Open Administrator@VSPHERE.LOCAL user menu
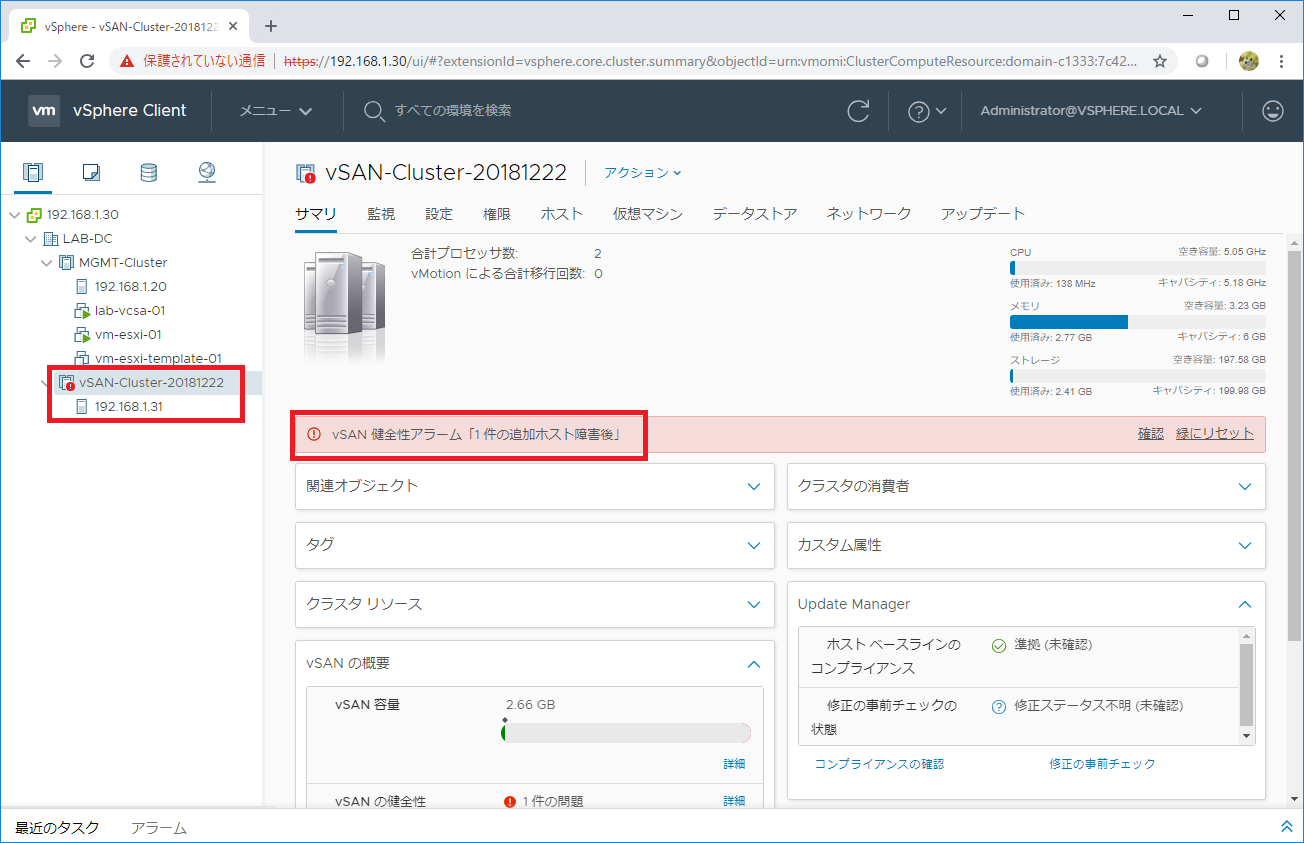1304x843 pixels. tap(1091, 111)
